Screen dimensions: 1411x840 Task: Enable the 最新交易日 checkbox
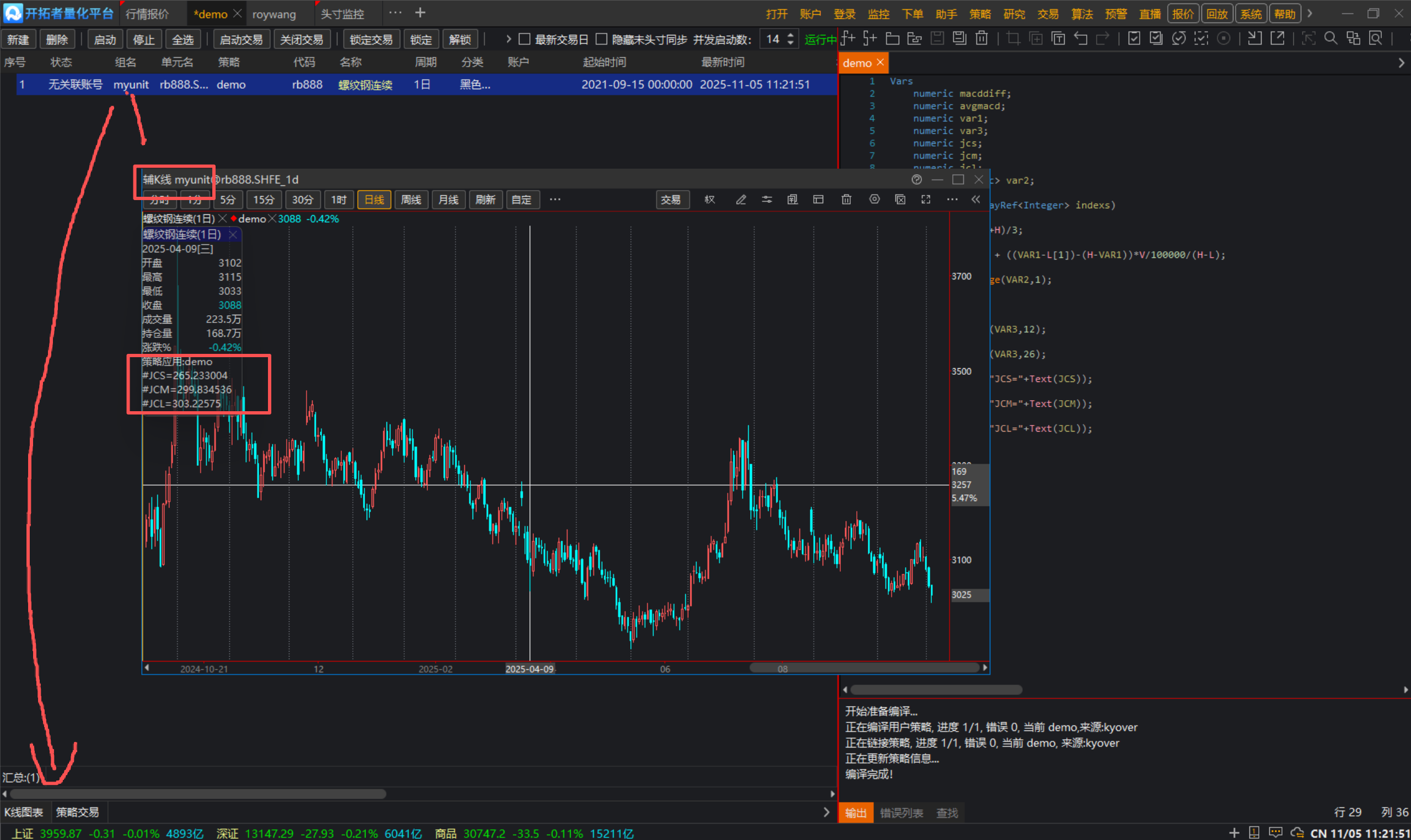click(525, 39)
